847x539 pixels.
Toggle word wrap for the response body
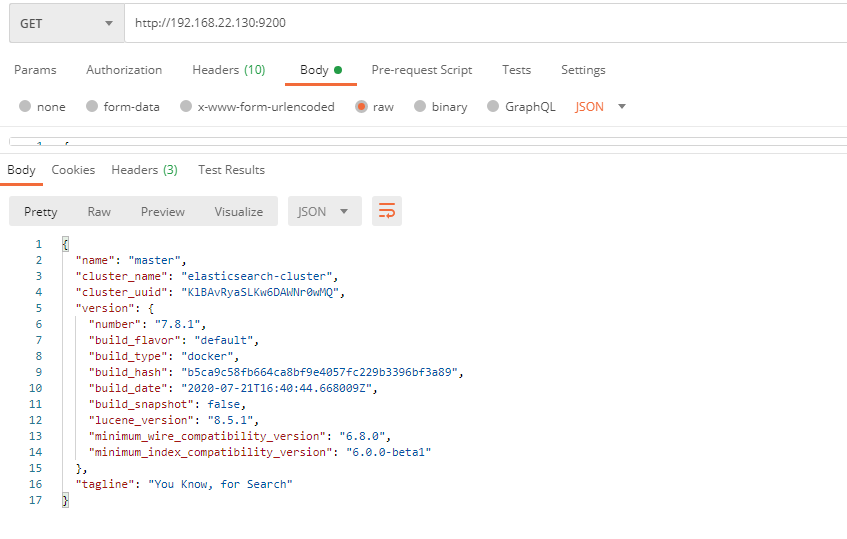point(387,211)
